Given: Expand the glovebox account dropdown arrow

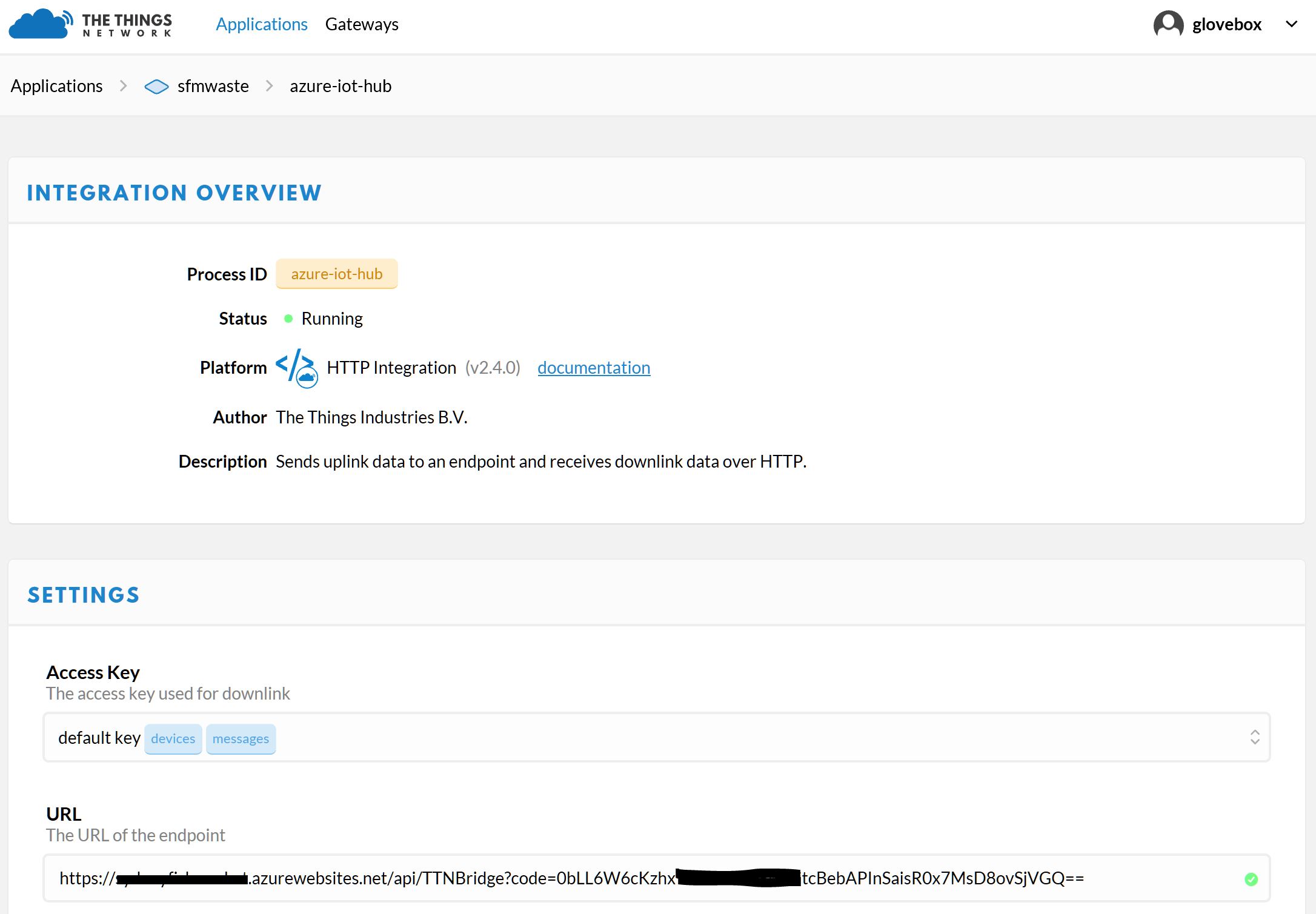Looking at the screenshot, I should (1291, 24).
